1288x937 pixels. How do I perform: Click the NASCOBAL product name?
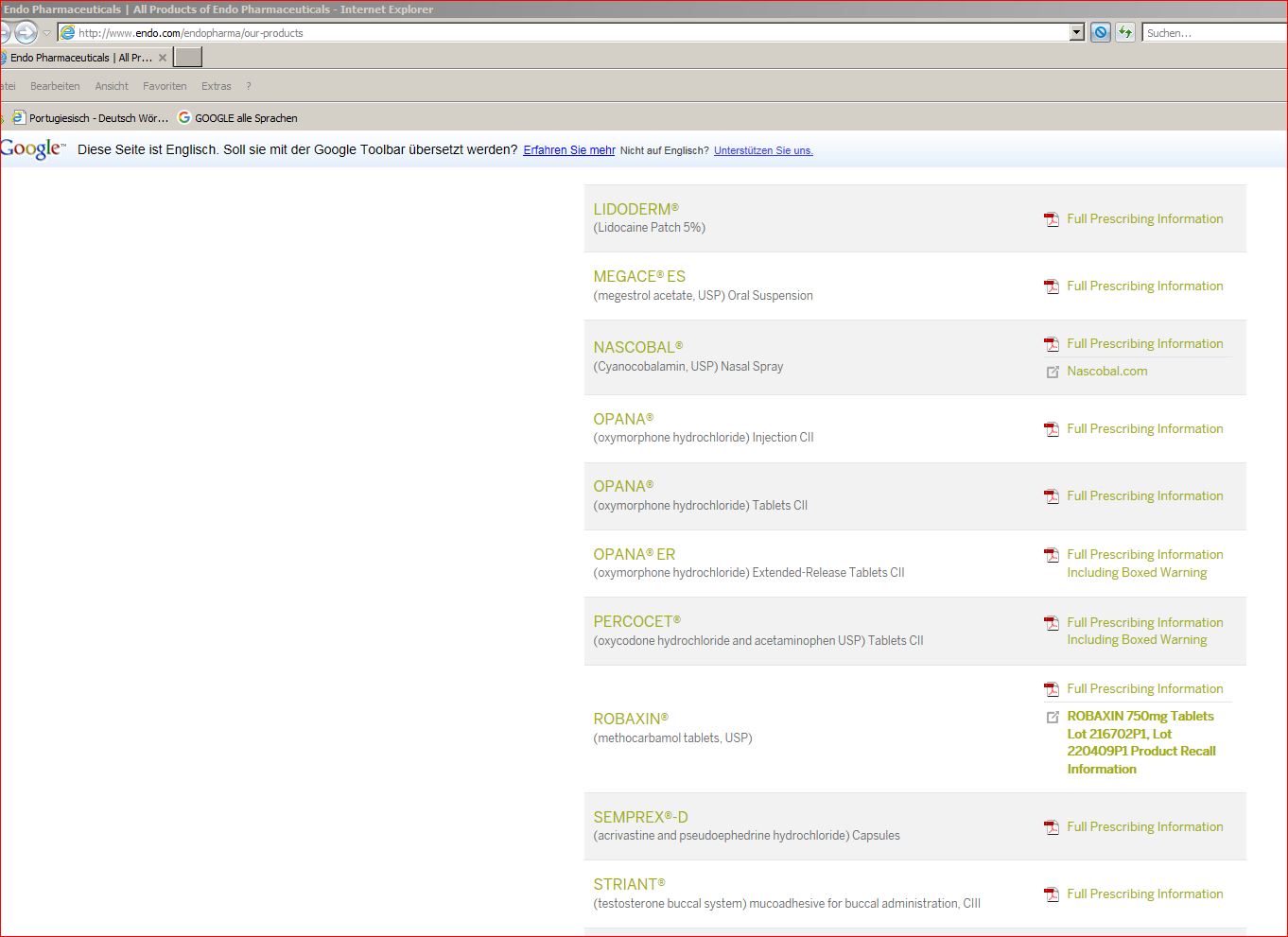pyautogui.click(x=638, y=348)
